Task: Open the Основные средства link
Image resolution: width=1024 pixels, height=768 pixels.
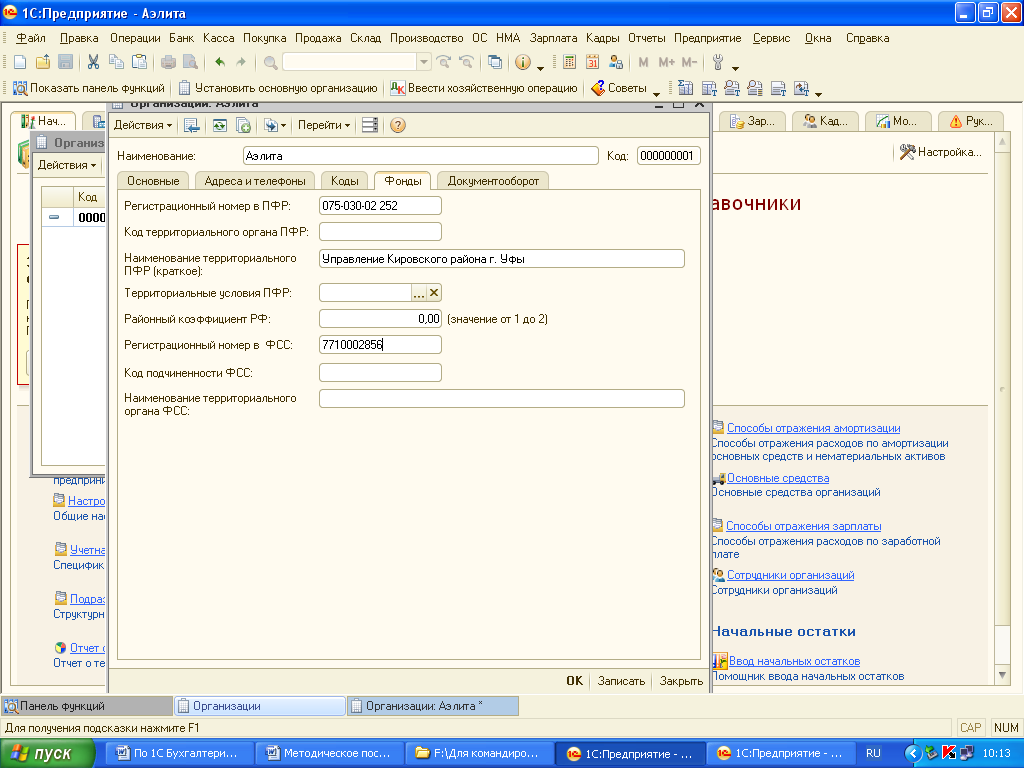Action: pyautogui.click(x=778, y=478)
